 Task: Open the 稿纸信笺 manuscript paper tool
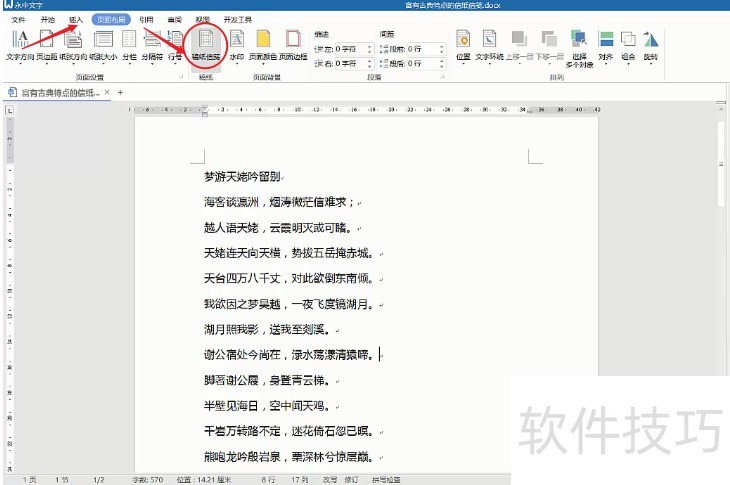coord(206,45)
